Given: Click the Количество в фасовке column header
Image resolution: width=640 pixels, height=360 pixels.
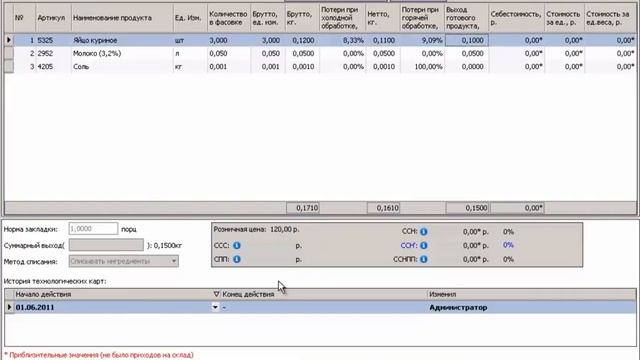Looking at the screenshot, I should pos(229,18).
